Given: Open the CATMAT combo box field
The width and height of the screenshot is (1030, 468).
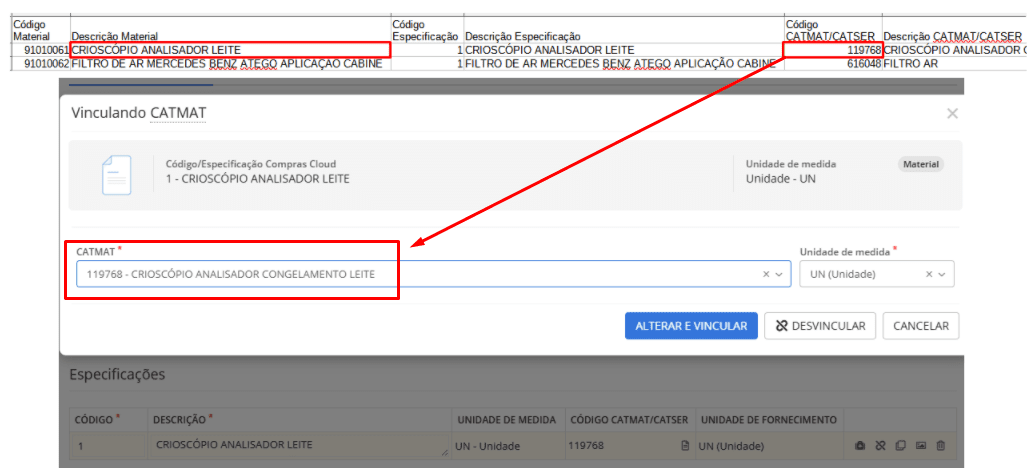Looking at the screenshot, I should click(434, 274).
